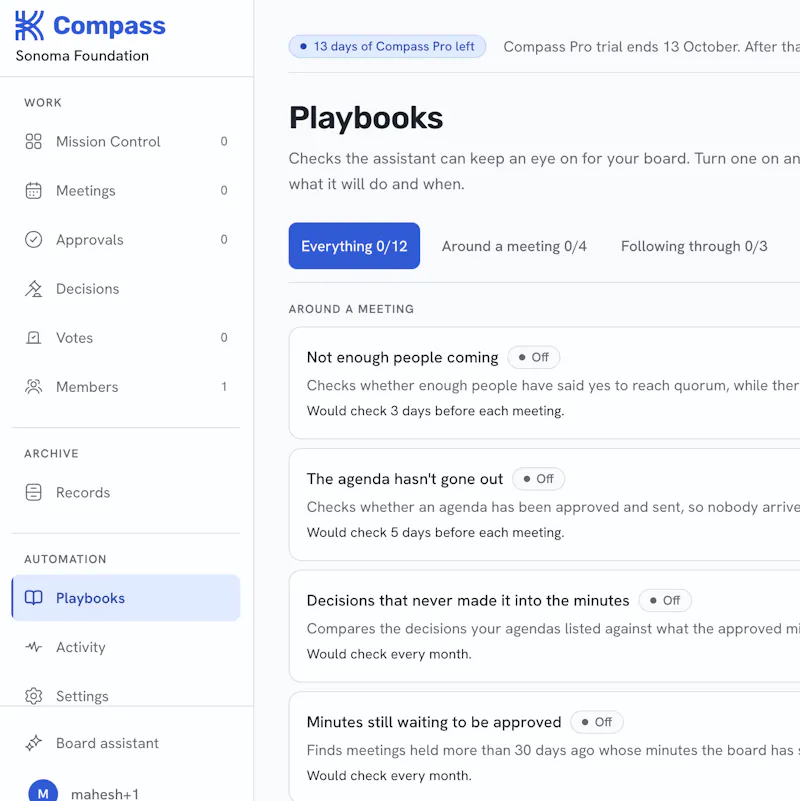Click the Activity pulse icon
The image size is (800, 801).
[x=33, y=647]
